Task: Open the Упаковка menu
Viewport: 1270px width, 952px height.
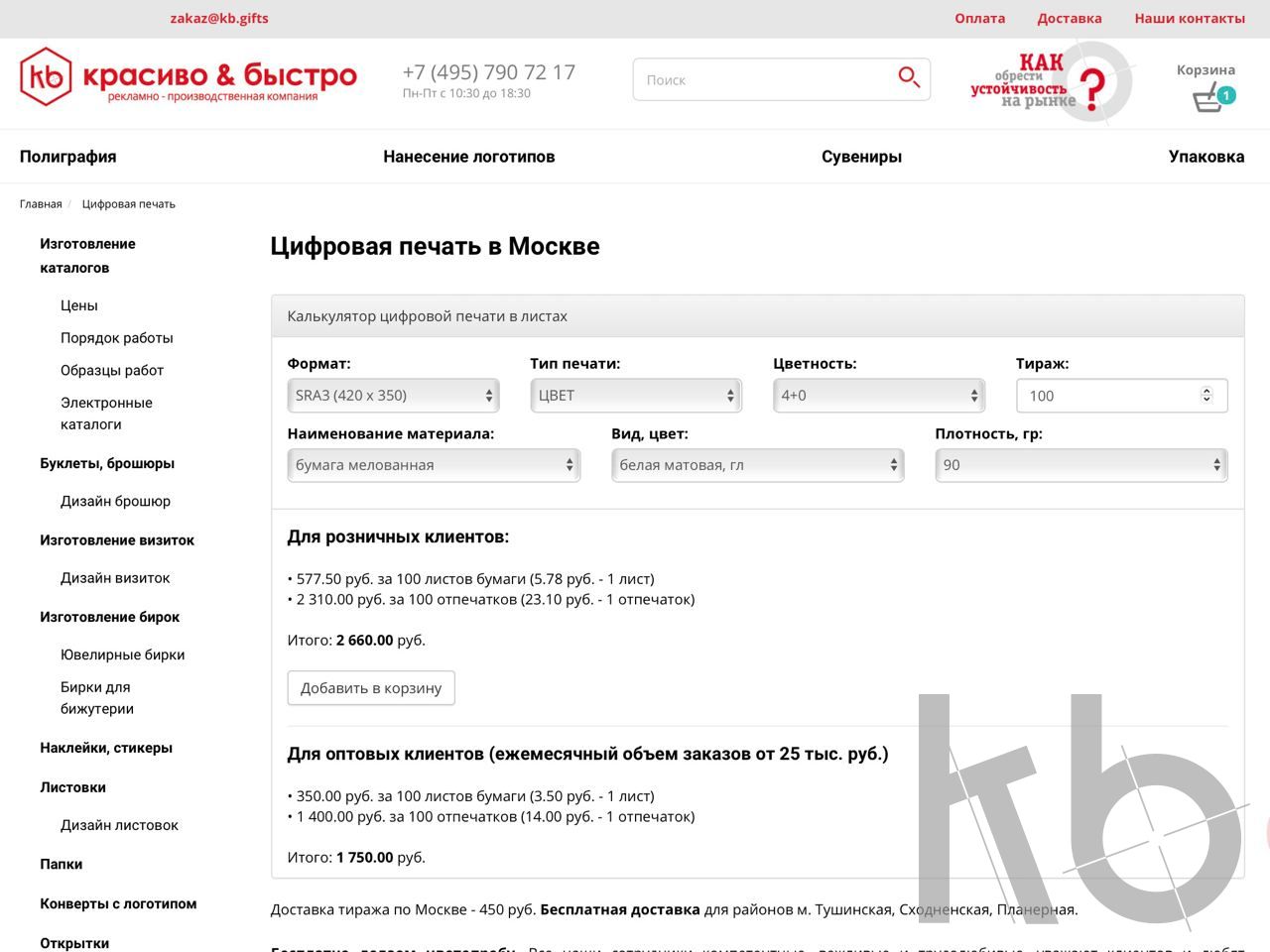Action: tap(1206, 156)
